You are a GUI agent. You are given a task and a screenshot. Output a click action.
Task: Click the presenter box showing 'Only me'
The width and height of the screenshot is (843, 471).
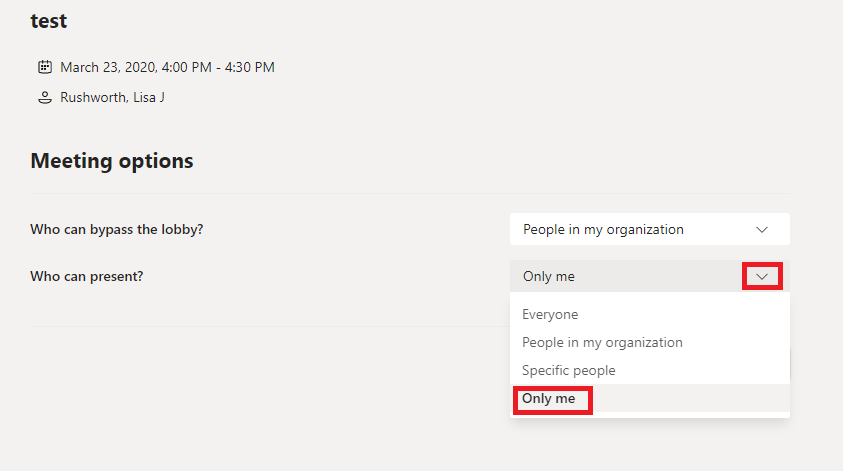649,276
